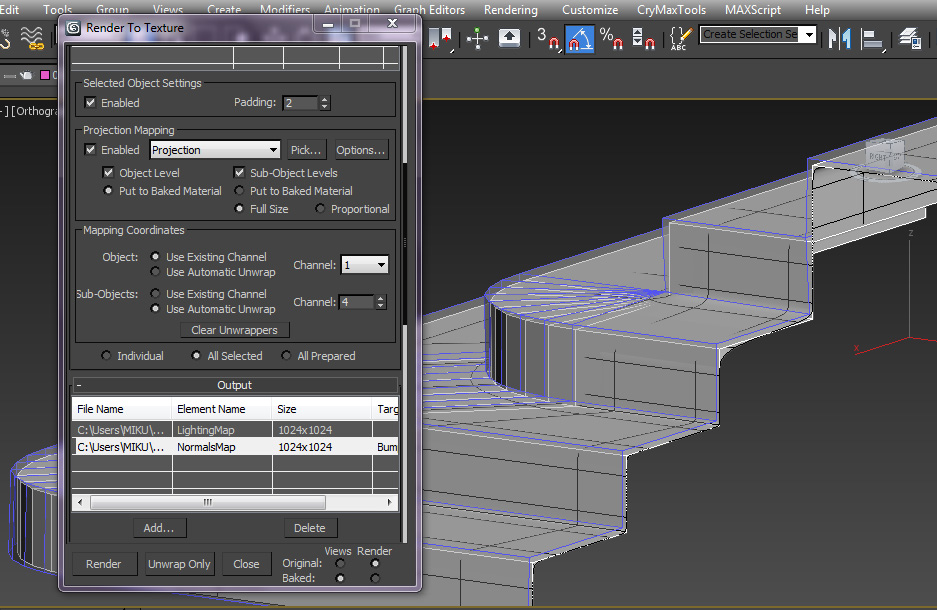937x610 pixels.
Task: Open the Manage Layers icon
Action: click(910, 39)
